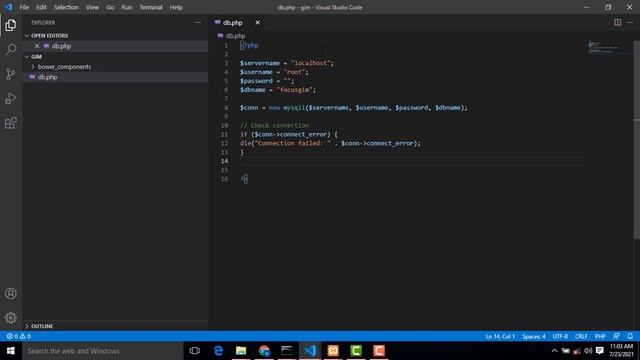Show hidden system tray icons
Image resolution: width=640 pixels, height=360 pixels.
tap(554, 351)
